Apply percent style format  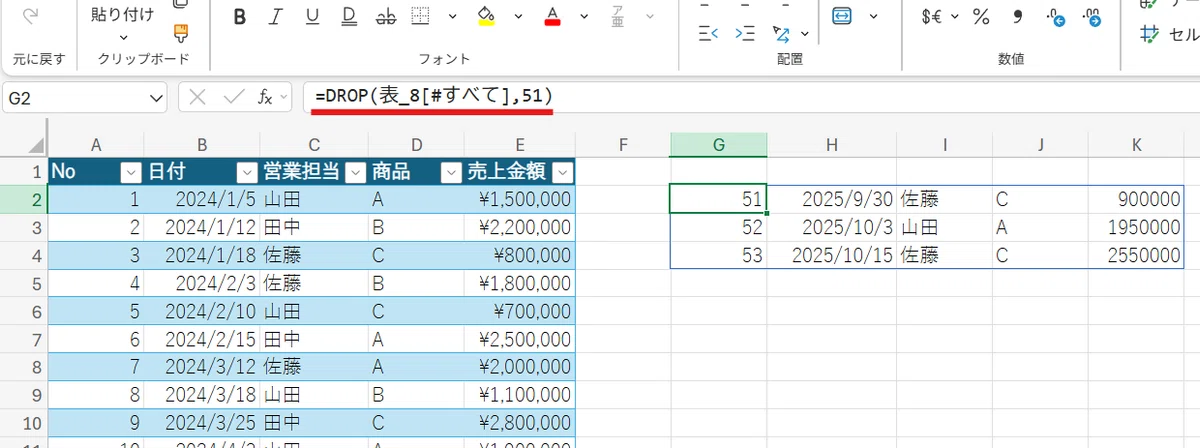coord(981,16)
